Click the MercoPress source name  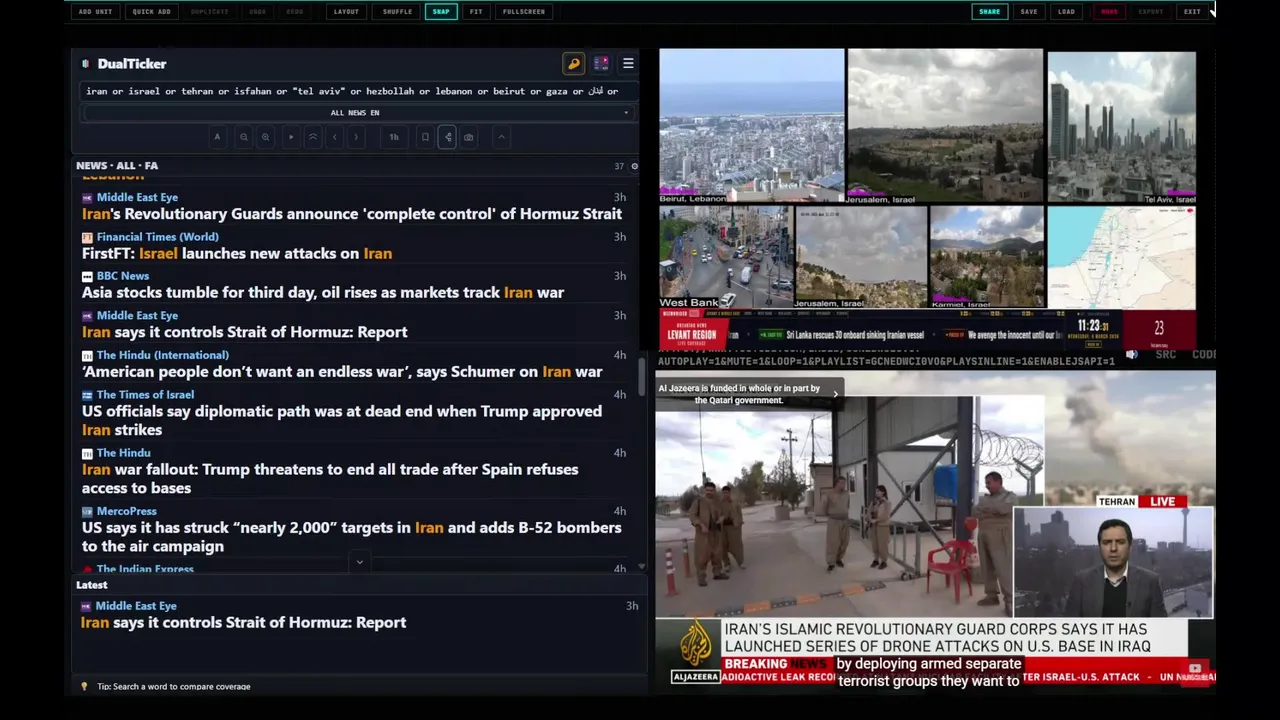click(x=127, y=511)
